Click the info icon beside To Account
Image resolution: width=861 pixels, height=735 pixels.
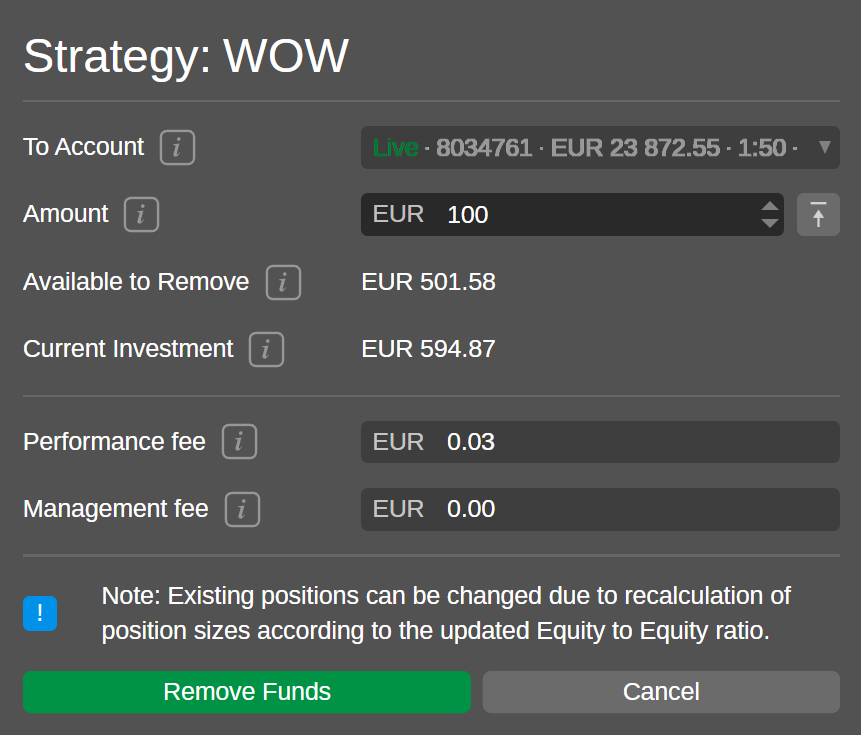tap(177, 148)
